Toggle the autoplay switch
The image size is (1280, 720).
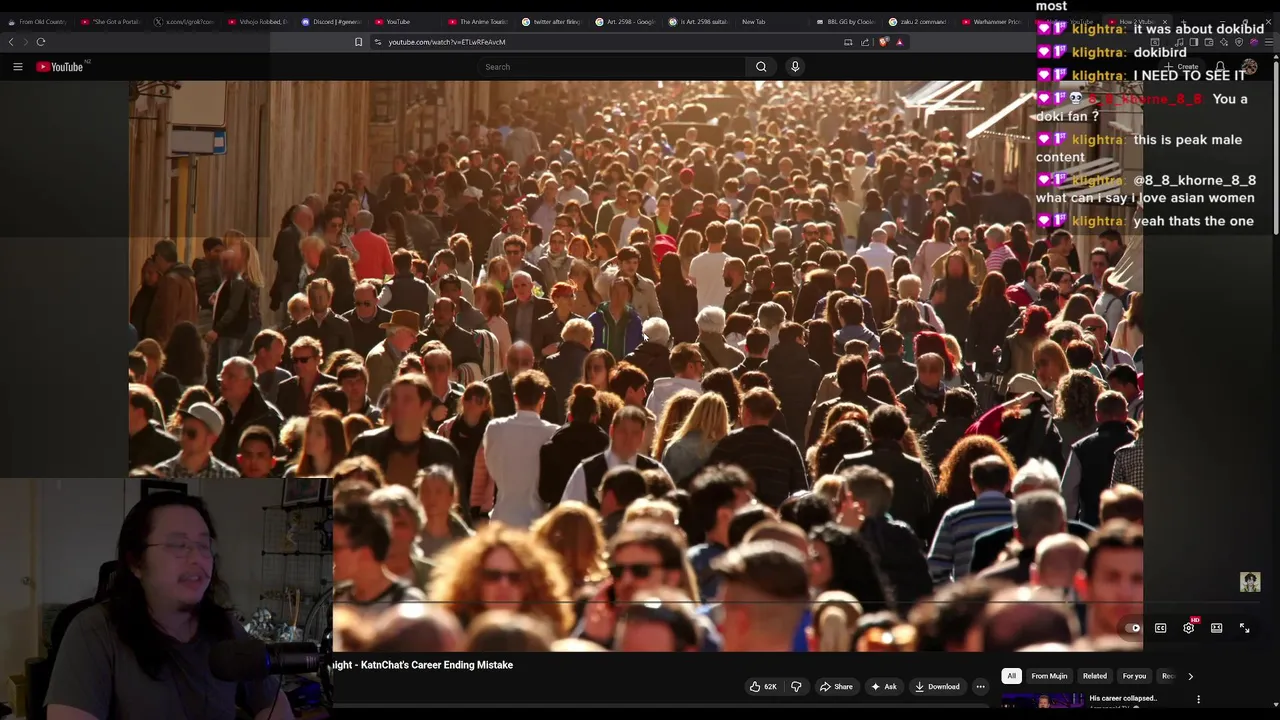pyautogui.click(x=1133, y=628)
